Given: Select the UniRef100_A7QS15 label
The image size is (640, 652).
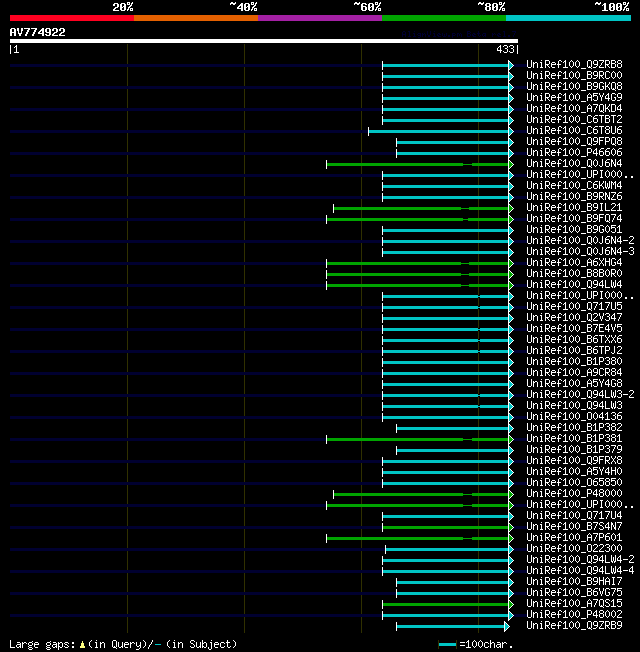Looking at the screenshot, I should pos(574,604).
